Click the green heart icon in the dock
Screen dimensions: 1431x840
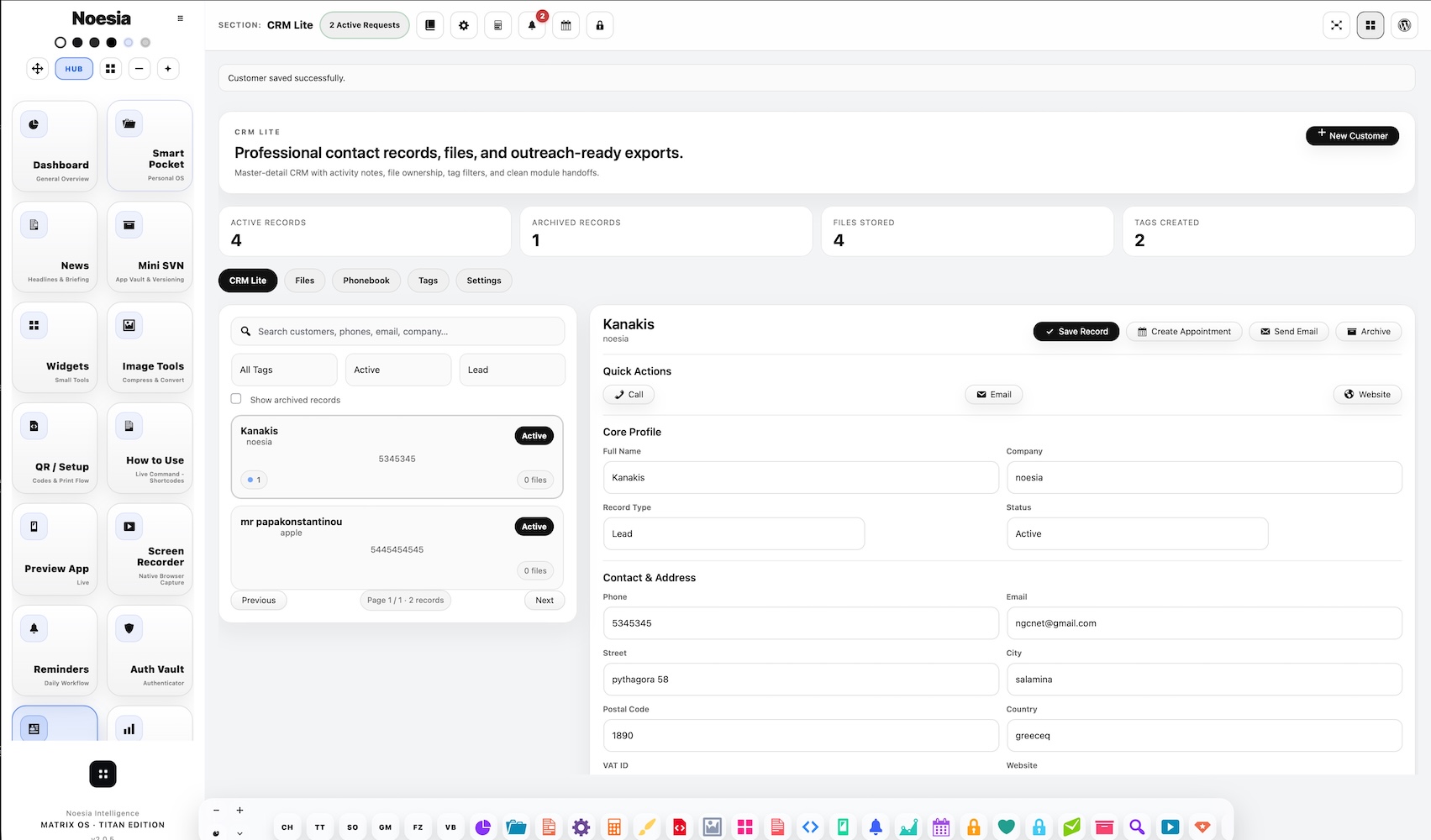point(1007,827)
